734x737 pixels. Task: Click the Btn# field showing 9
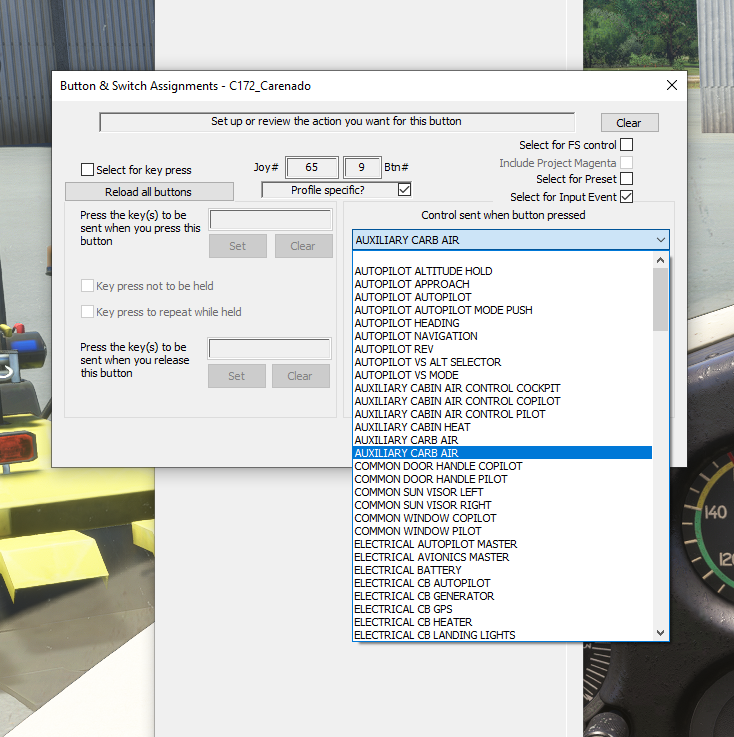tap(362, 167)
